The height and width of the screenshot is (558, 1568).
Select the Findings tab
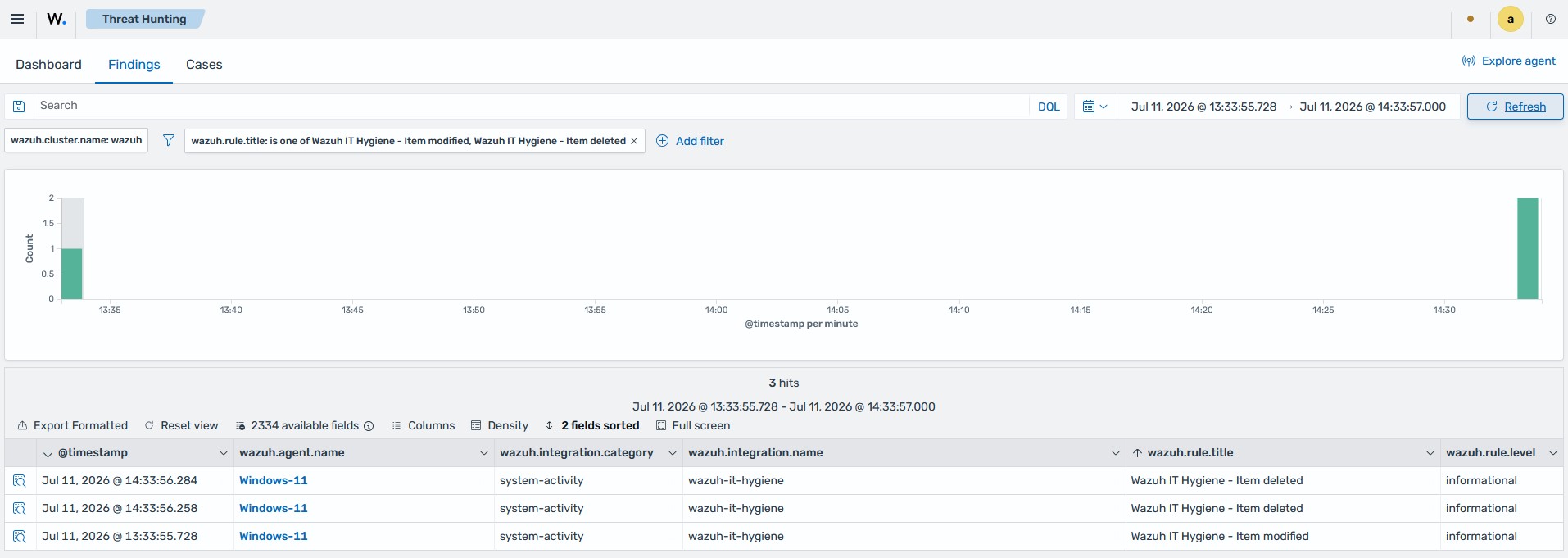click(134, 64)
